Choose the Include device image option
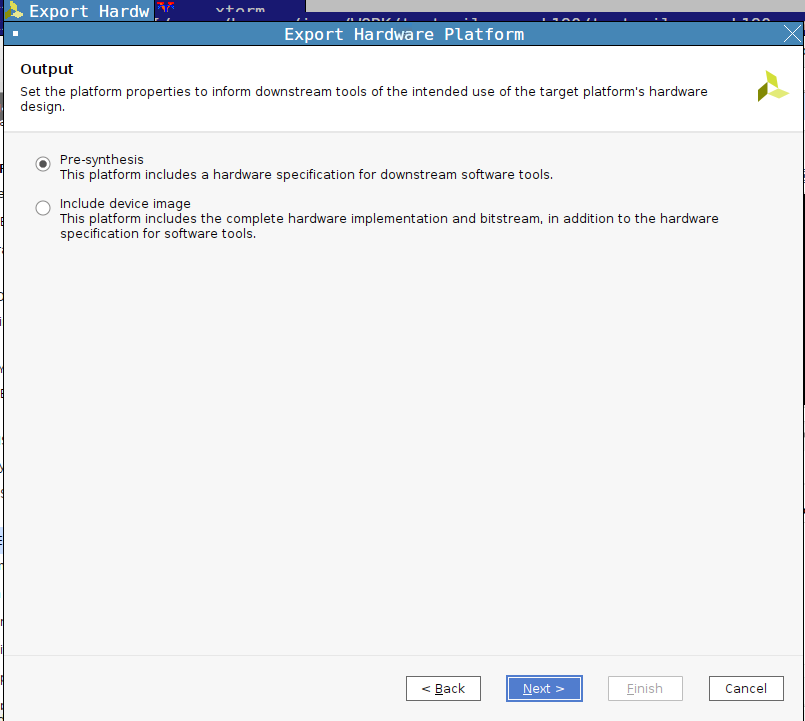The width and height of the screenshot is (805, 721). click(x=43, y=208)
